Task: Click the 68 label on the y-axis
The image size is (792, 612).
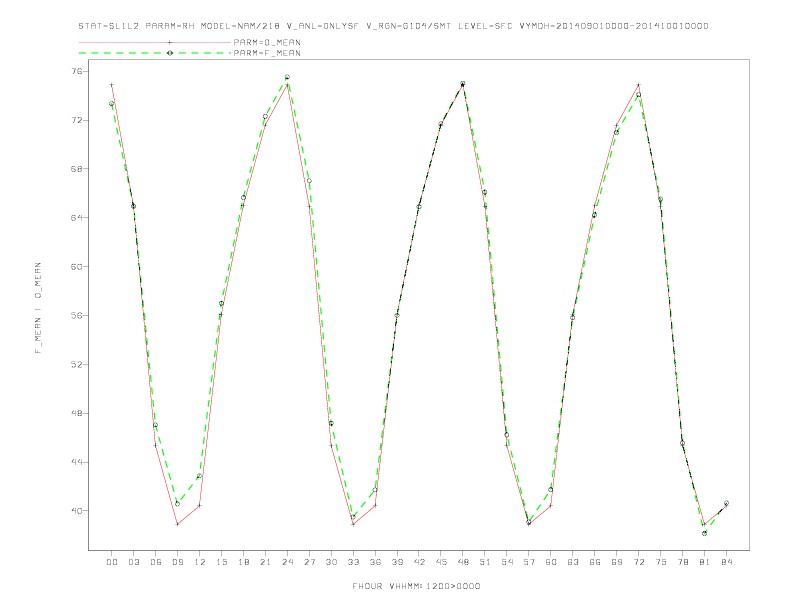Action: [x=76, y=169]
